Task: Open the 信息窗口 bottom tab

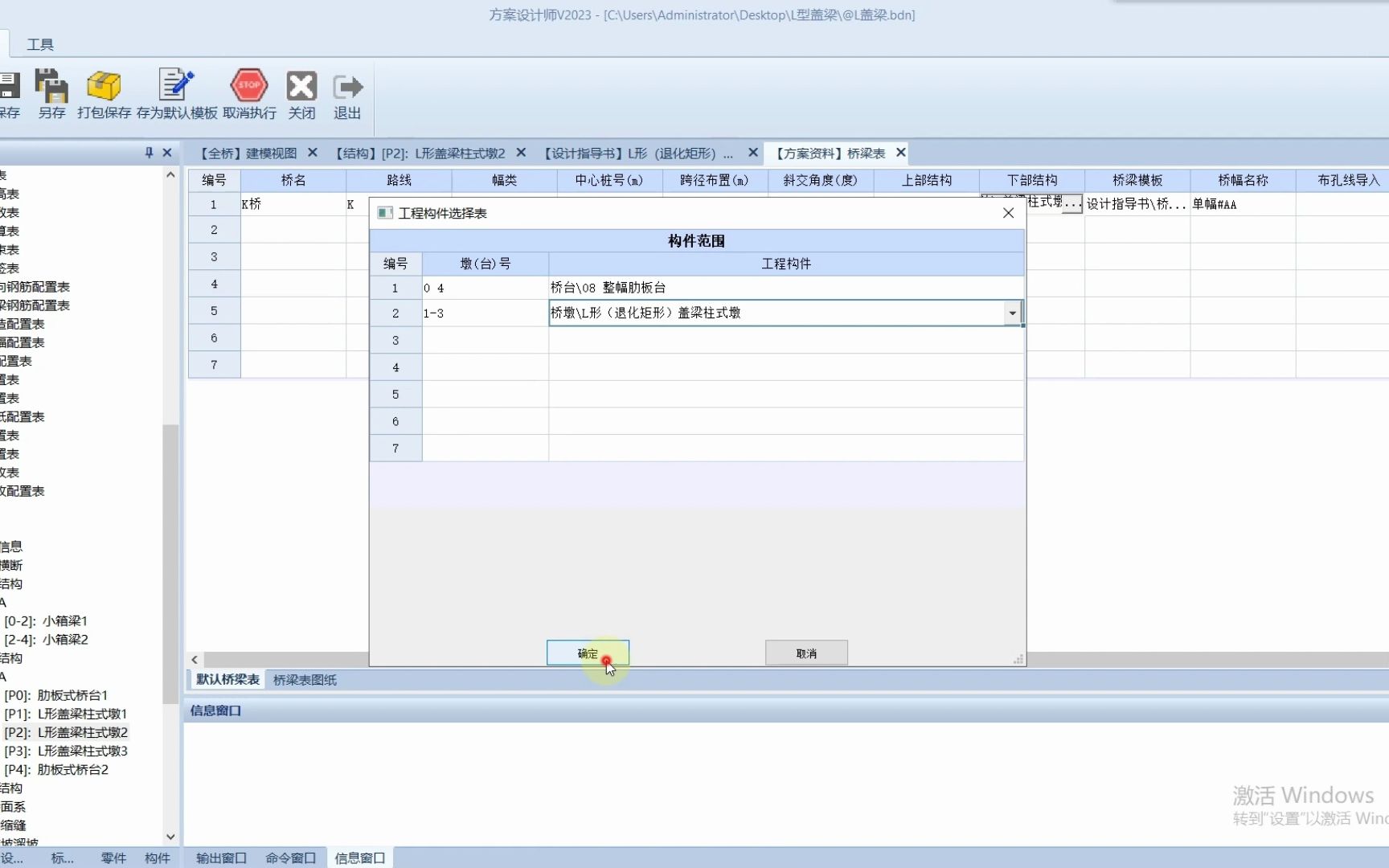Action: (359, 858)
